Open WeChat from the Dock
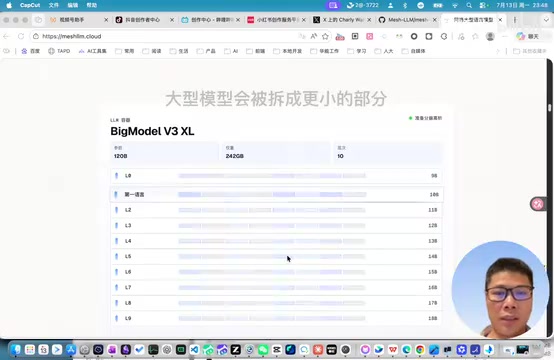 [x=263, y=350]
